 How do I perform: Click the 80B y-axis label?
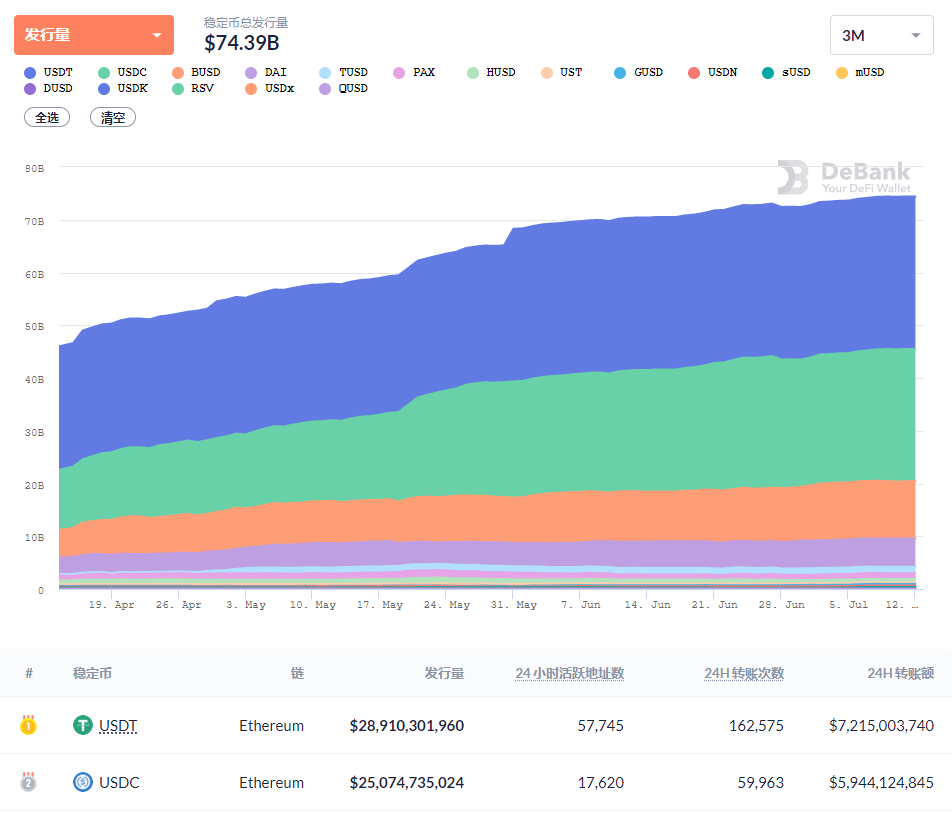(x=35, y=168)
